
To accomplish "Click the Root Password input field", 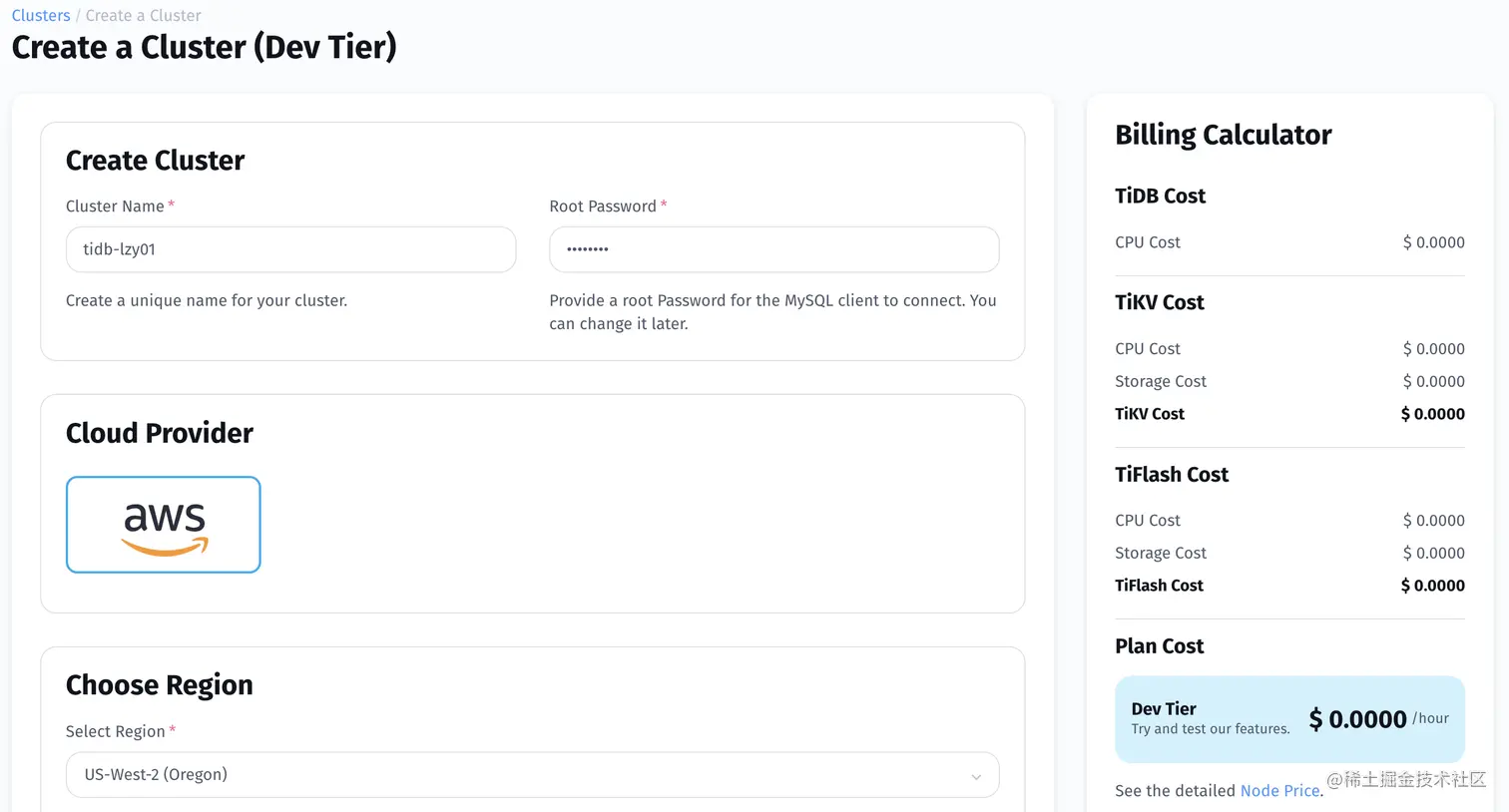I will pos(773,249).
